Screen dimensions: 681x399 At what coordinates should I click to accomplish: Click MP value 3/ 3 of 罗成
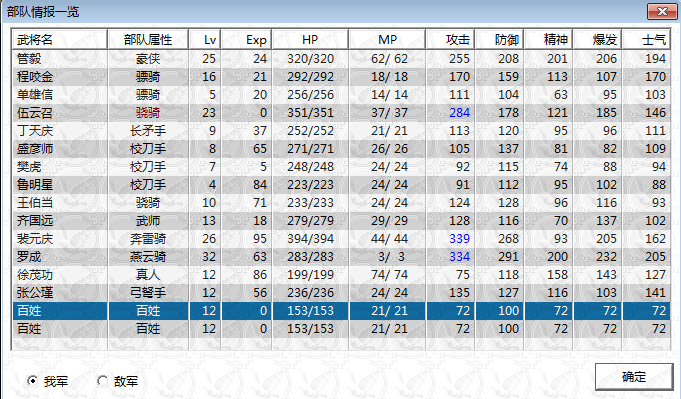click(391, 257)
